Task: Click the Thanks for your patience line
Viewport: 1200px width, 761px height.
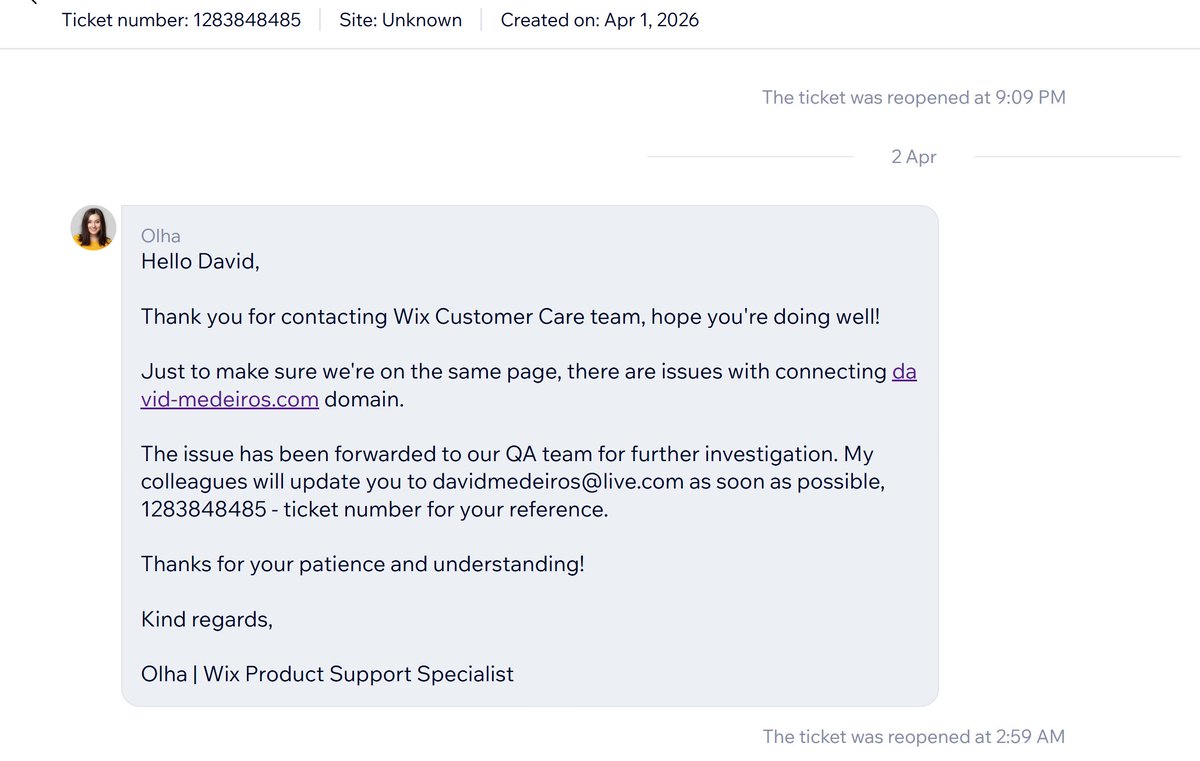Action: 363,564
